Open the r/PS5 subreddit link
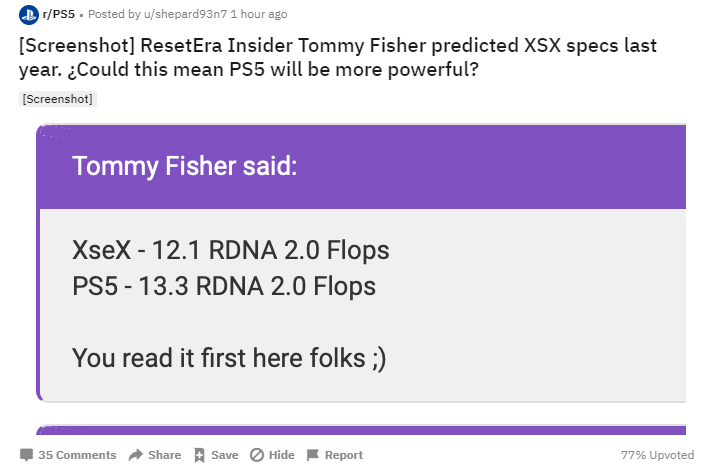This screenshot has width=709, height=476. pos(55,15)
